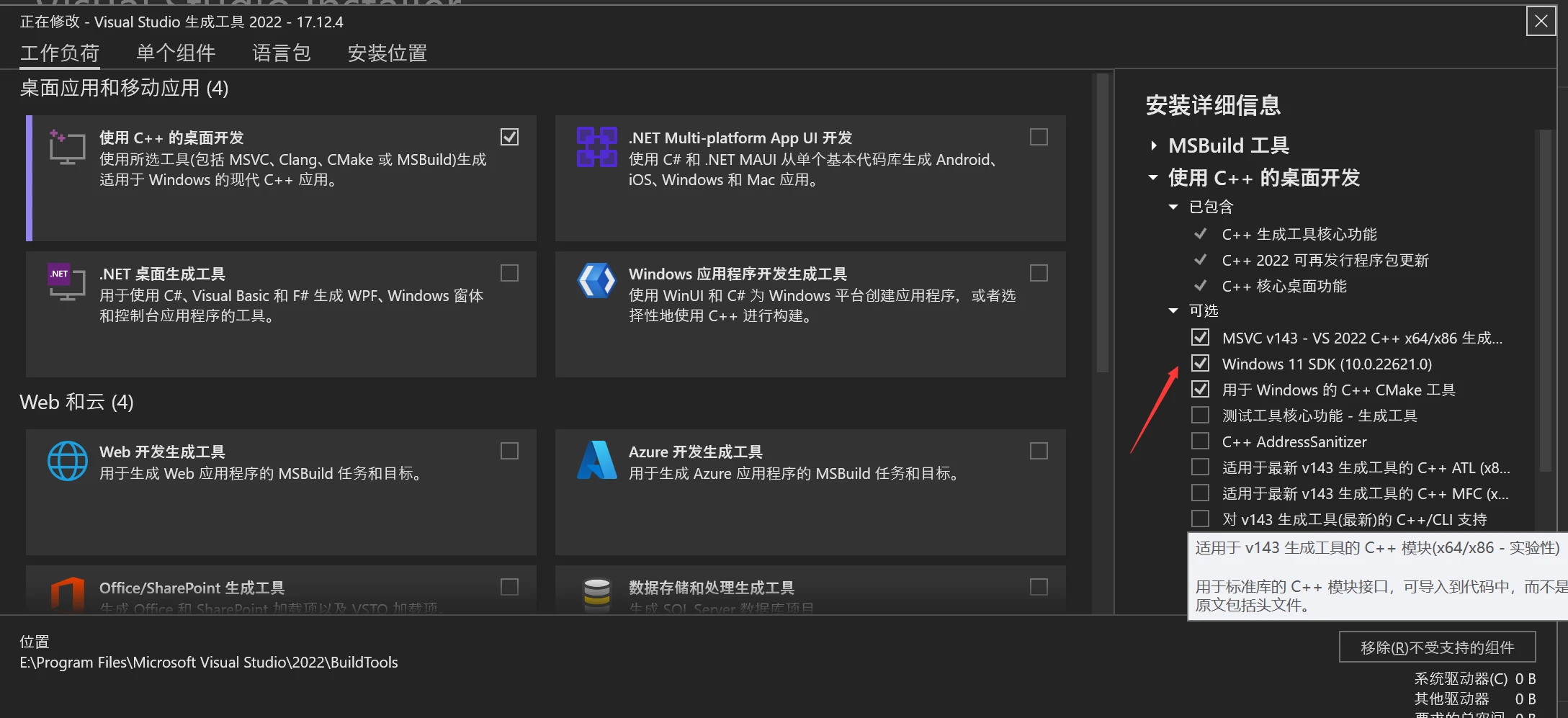Switch to the 工作负荷 tab
Image resolution: width=1568 pixels, height=718 pixels.
60,53
